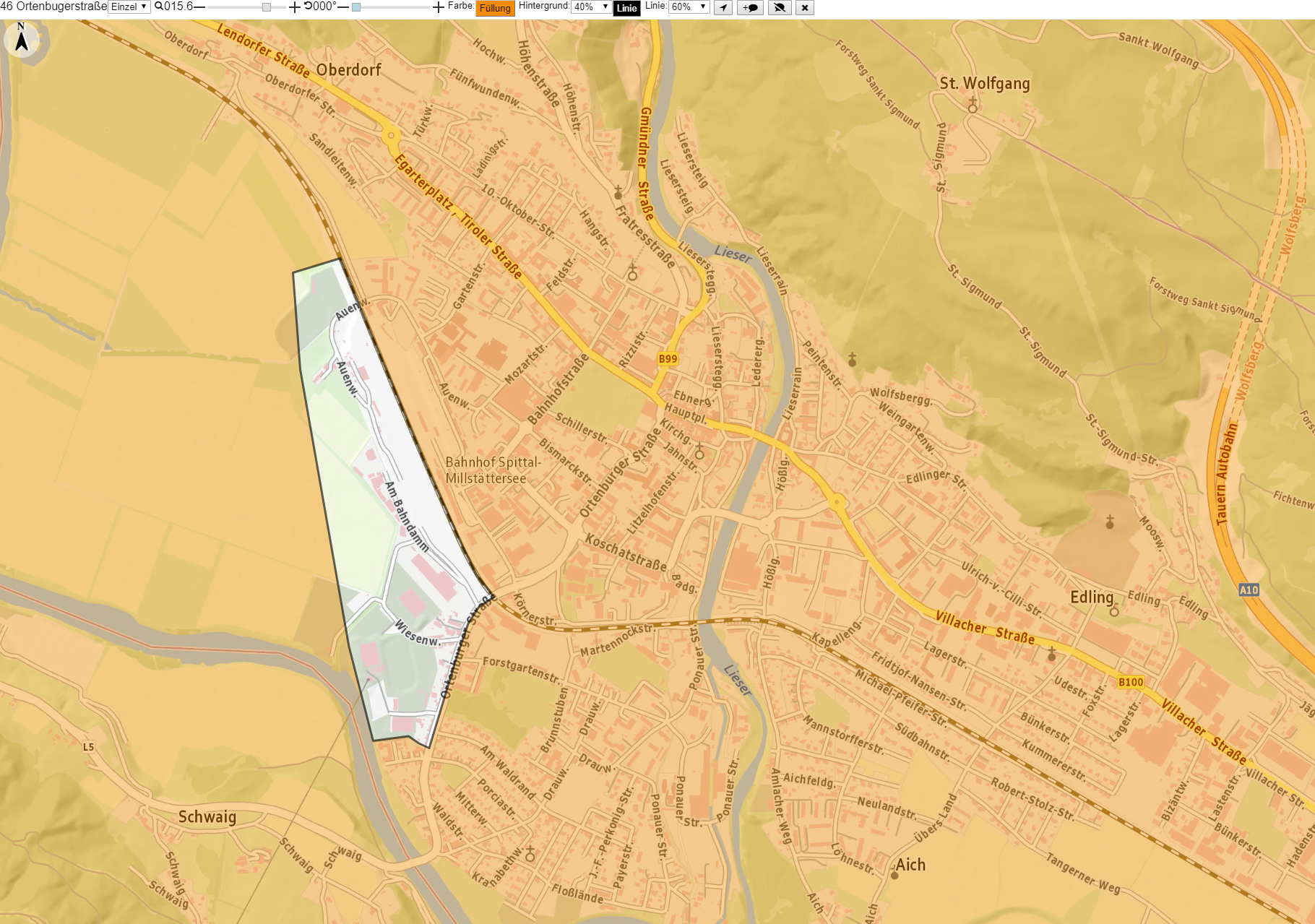Click the north compass arrow icon
This screenshot has width=1315, height=924.
[x=22, y=38]
